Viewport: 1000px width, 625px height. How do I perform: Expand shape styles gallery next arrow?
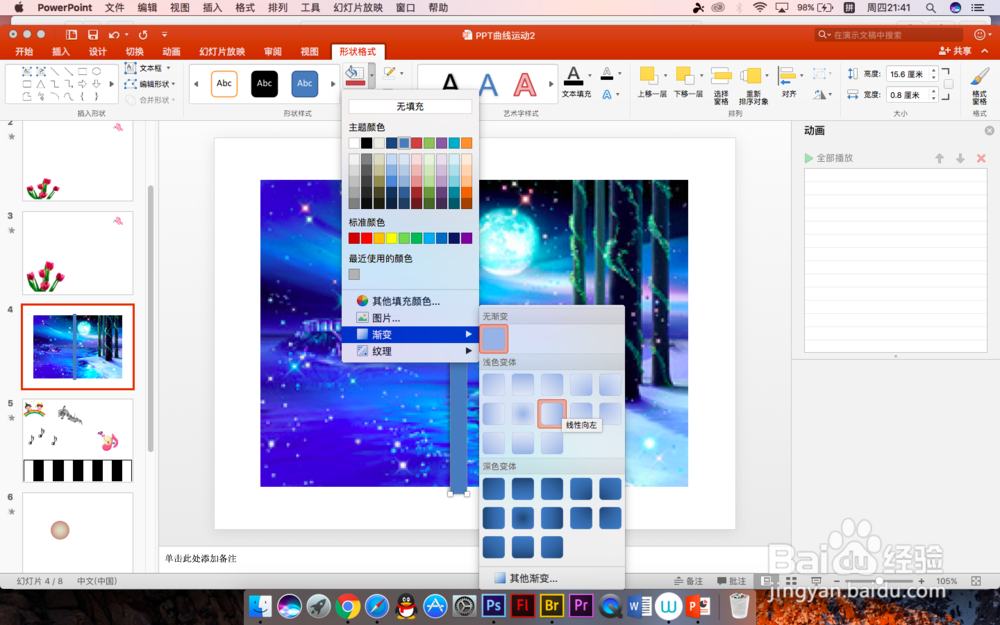(x=332, y=84)
